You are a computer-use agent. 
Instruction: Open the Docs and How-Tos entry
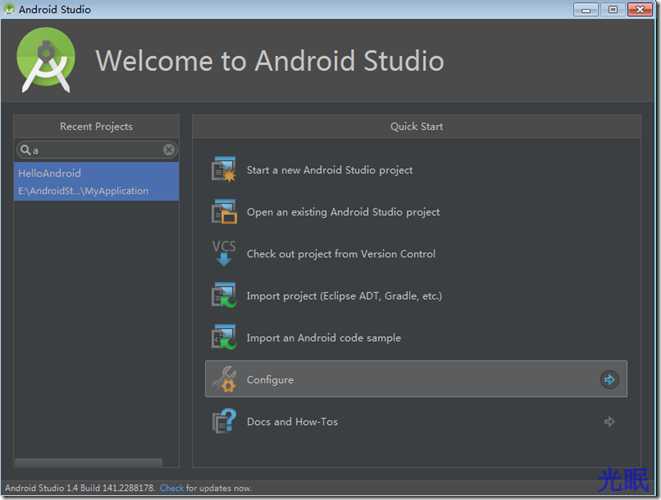click(x=416, y=421)
